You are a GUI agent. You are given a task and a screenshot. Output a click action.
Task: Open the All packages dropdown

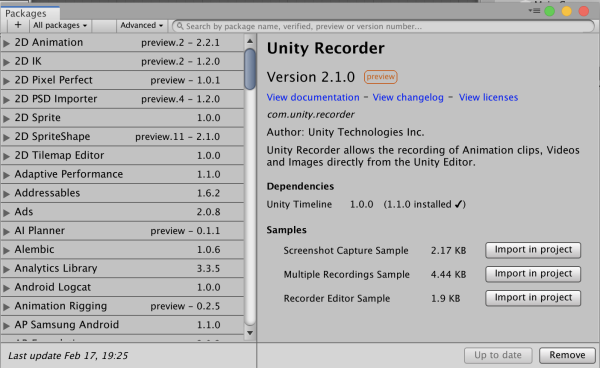[60, 25]
